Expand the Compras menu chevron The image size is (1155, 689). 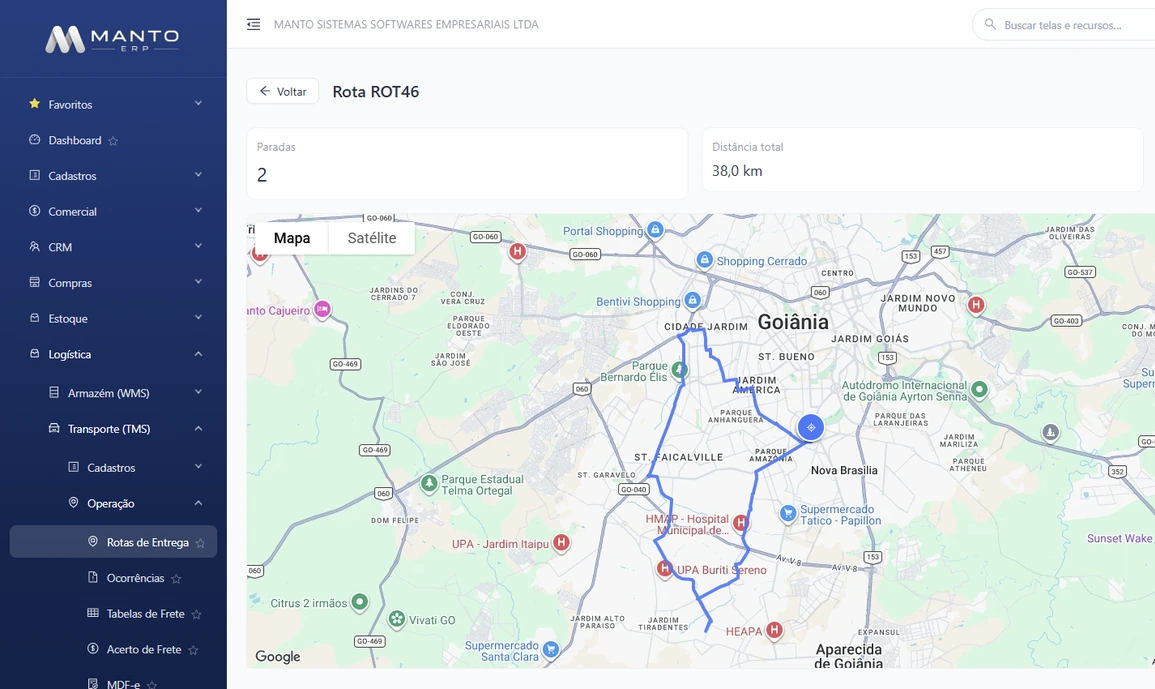(198, 281)
